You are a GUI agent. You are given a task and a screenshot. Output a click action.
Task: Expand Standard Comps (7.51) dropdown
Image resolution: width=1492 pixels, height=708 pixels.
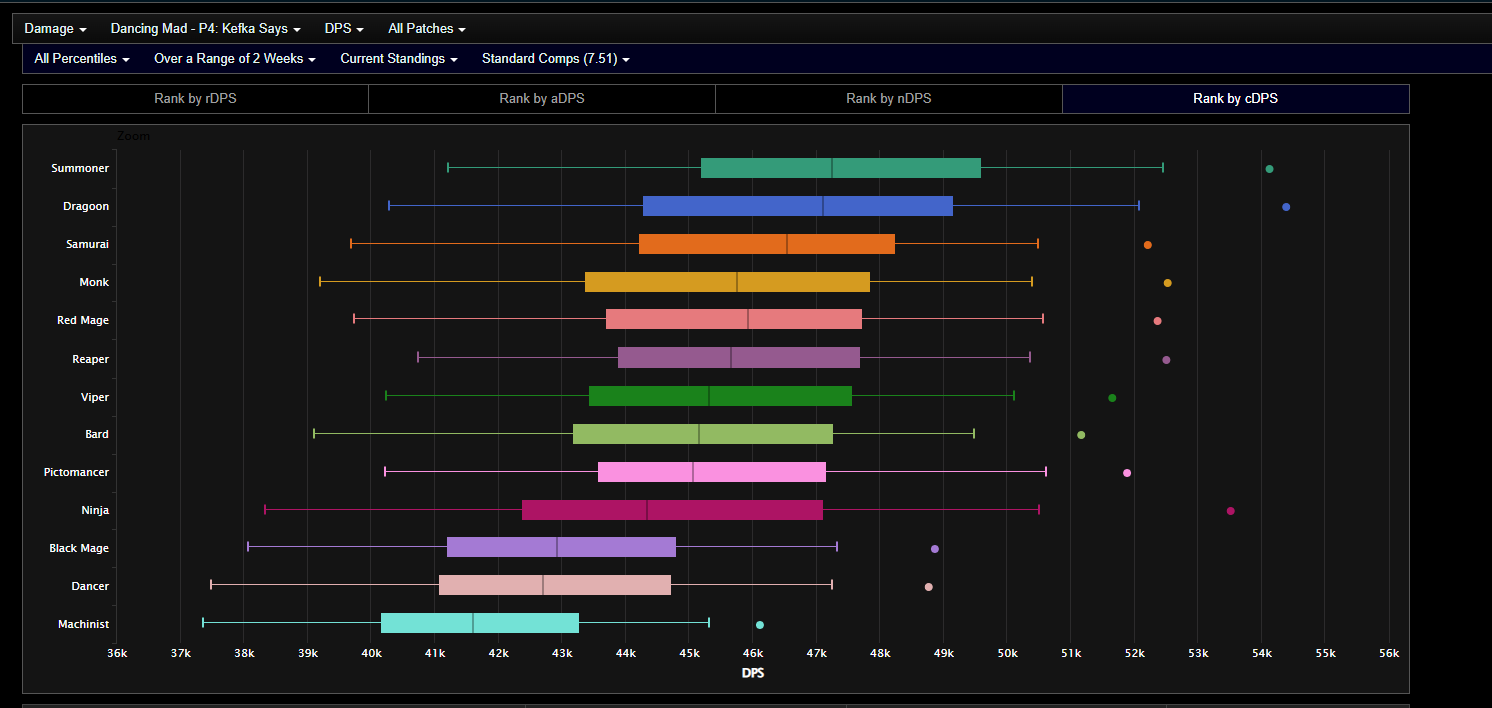[x=555, y=59]
